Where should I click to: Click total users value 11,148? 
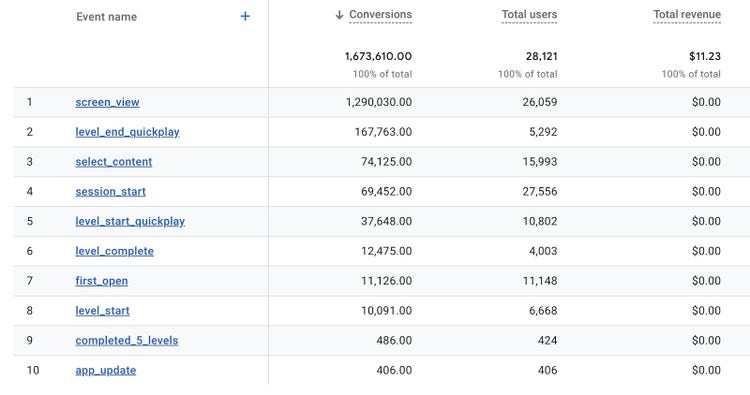540,281
